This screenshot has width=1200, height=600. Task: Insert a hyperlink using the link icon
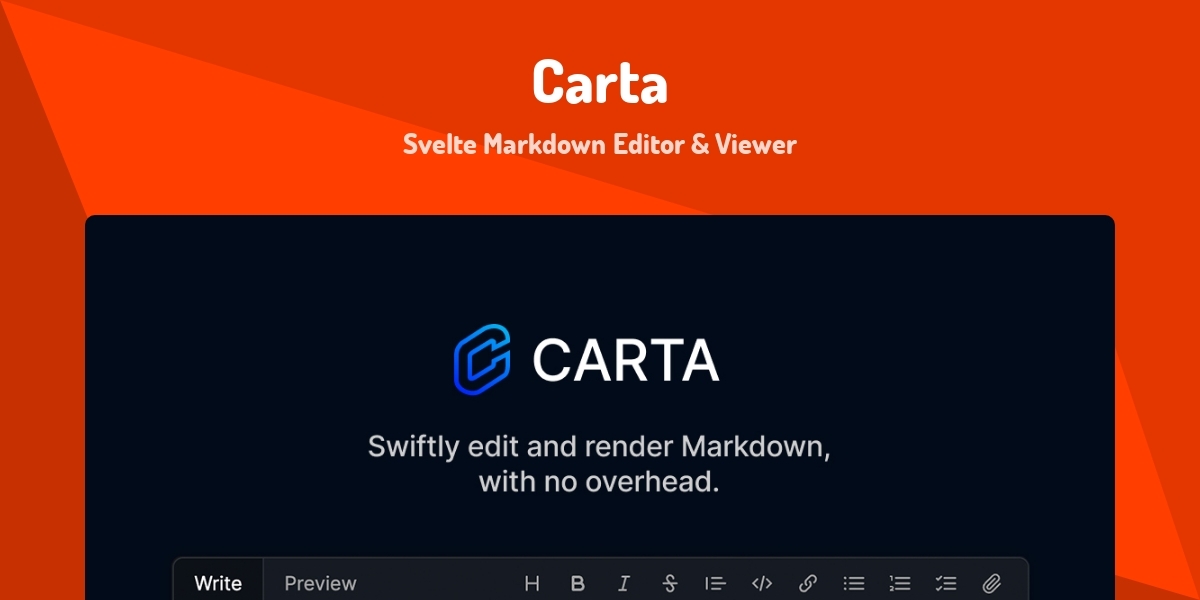(x=808, y=583)
